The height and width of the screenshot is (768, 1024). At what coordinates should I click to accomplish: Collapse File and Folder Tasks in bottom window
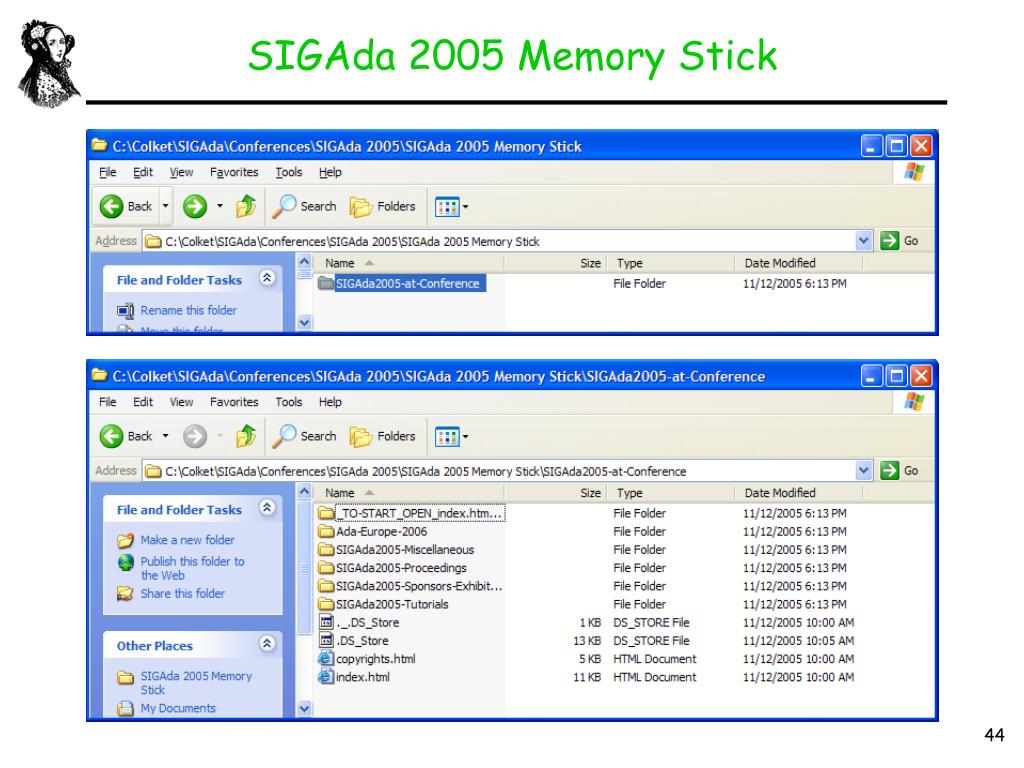tap(267, 507)
